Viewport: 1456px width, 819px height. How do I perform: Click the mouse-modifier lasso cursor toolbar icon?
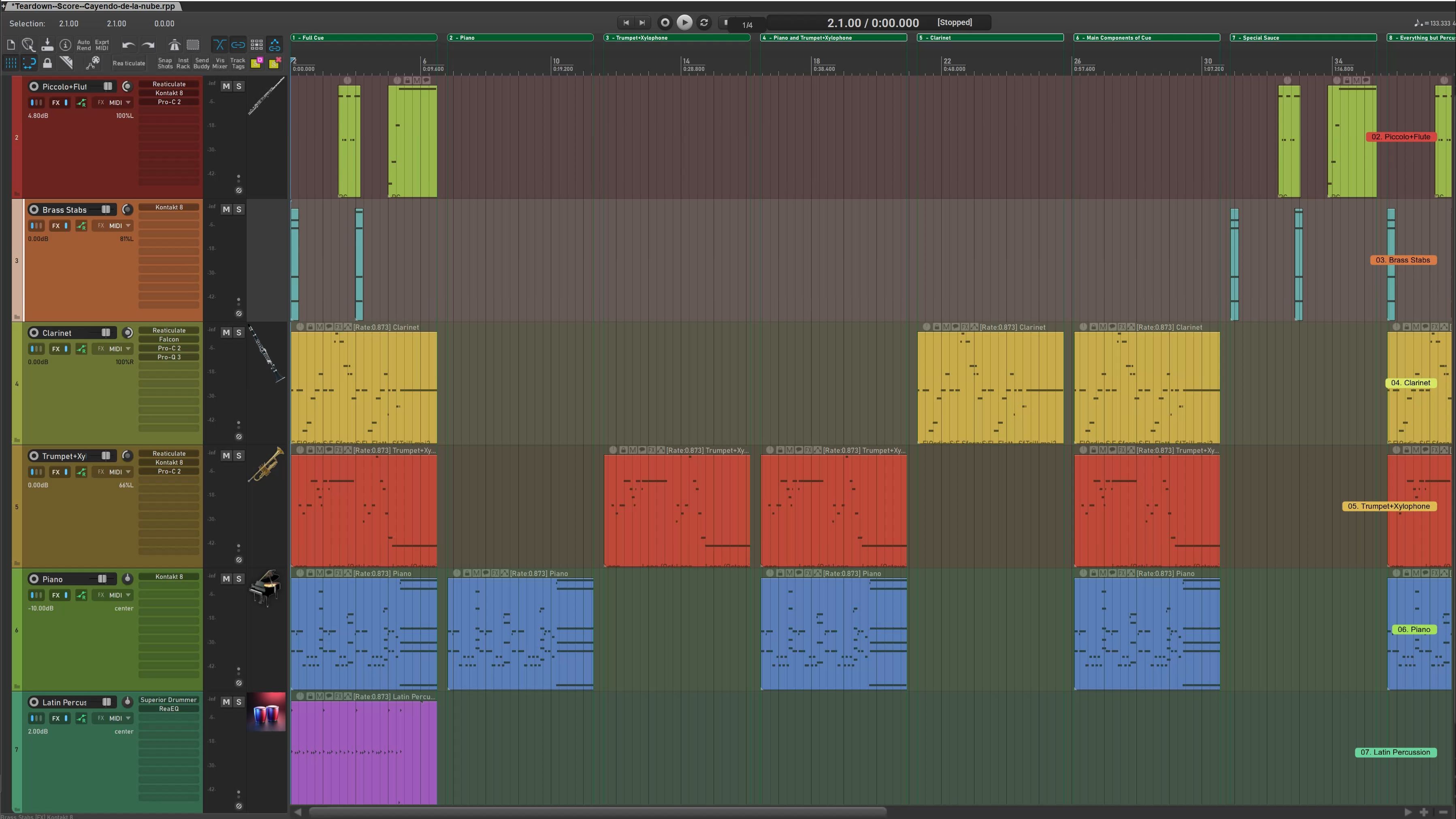click(28, 45)
